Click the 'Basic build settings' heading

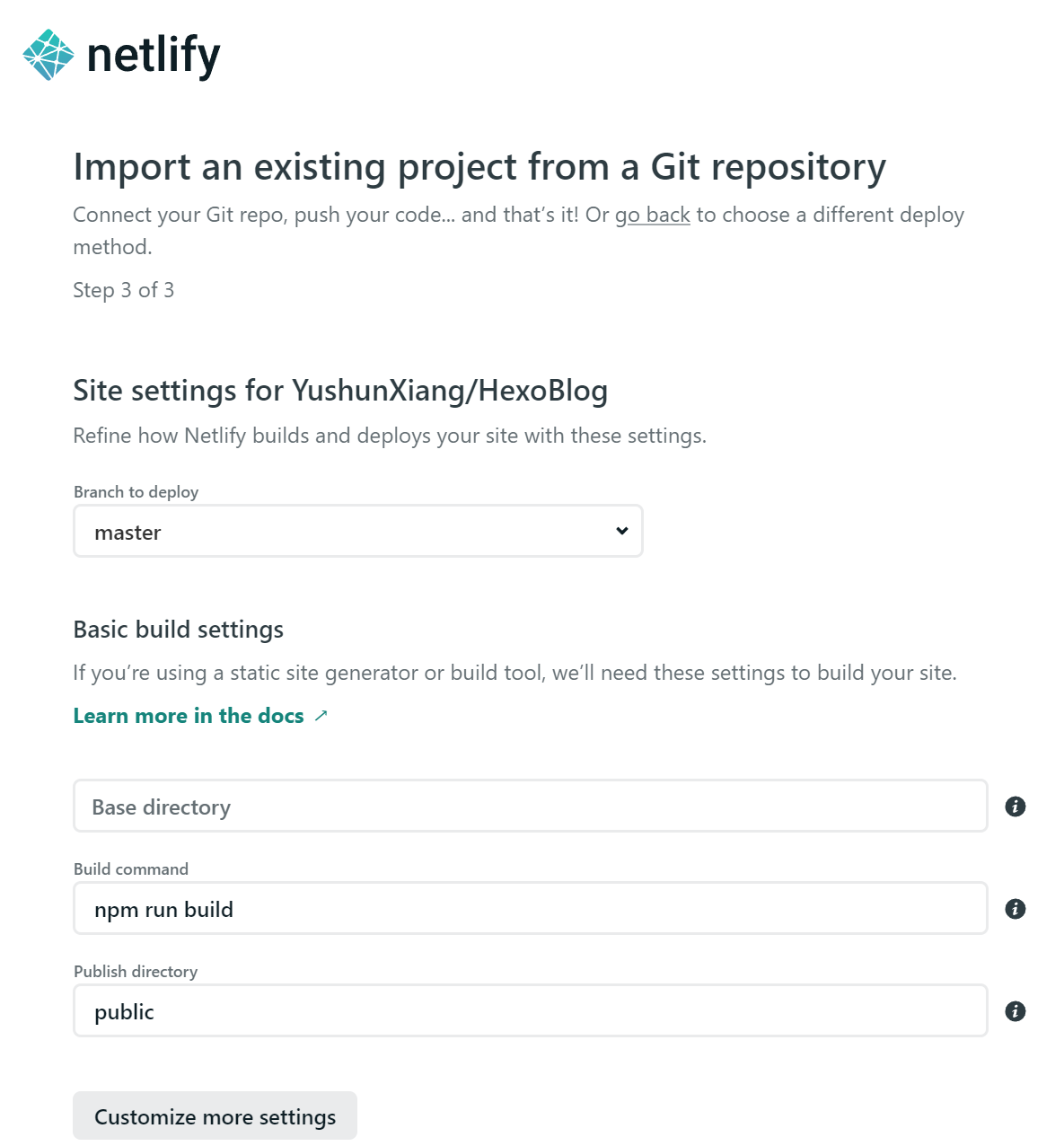tap(179, 630)
